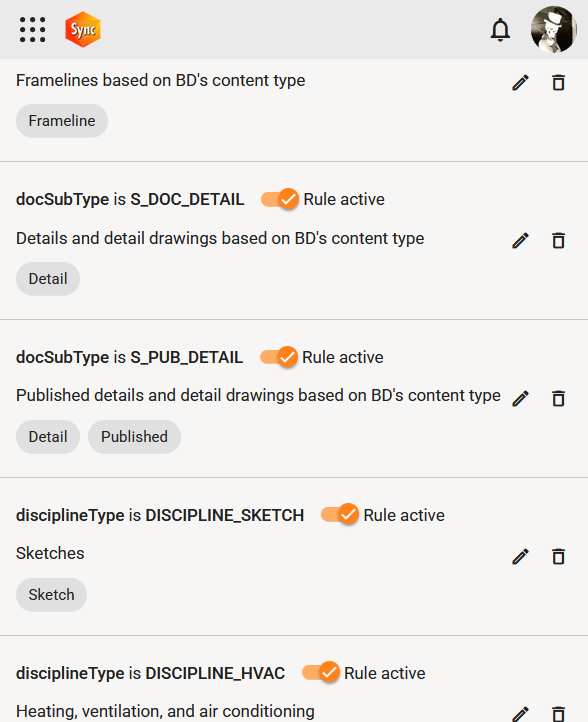588x722 pixels.
Task: Delete the Framelines rule
Action: [x=559, y=83]
